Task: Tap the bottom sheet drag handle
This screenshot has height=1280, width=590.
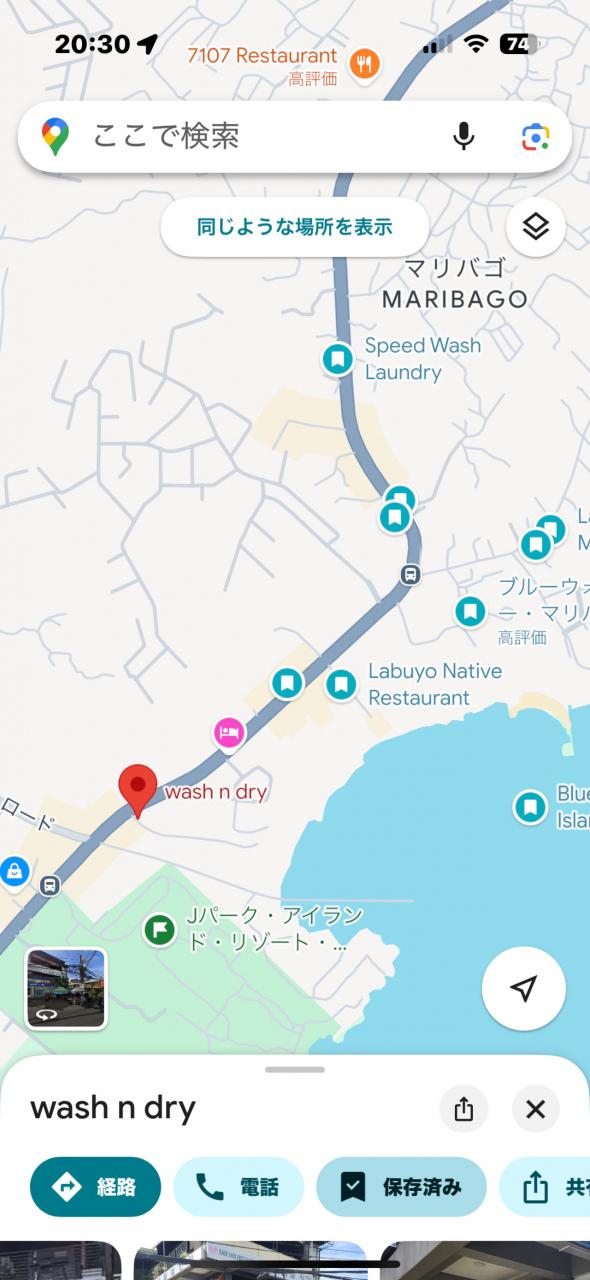Action: point(295,1069)
